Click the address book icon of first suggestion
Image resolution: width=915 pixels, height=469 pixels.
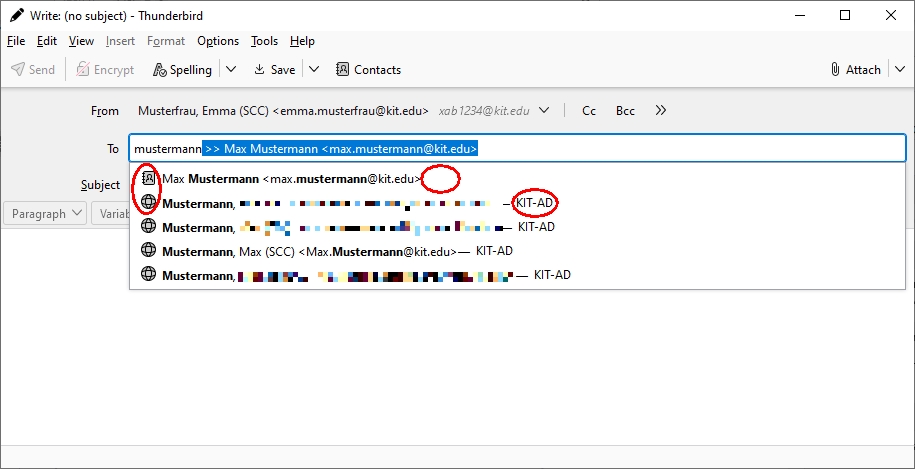[149, 178]
